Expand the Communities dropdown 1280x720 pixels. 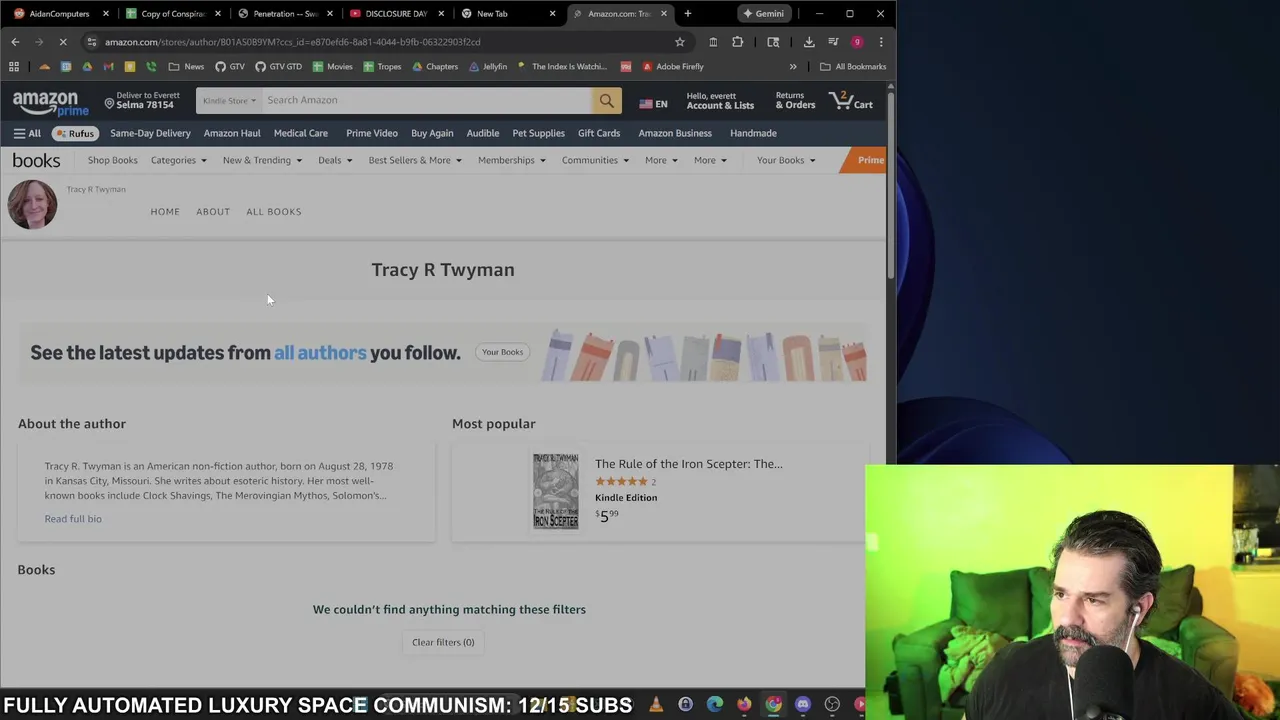(x=595, y=160)
